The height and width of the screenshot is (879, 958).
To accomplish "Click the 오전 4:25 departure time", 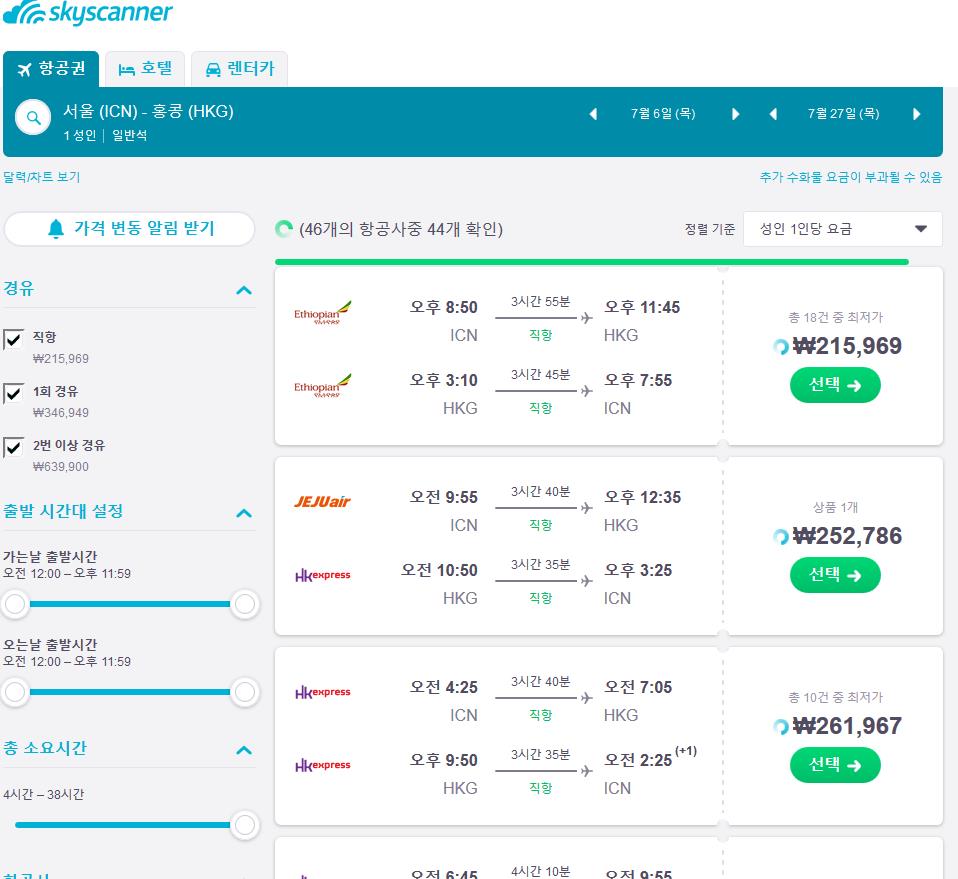I will 444,687.
